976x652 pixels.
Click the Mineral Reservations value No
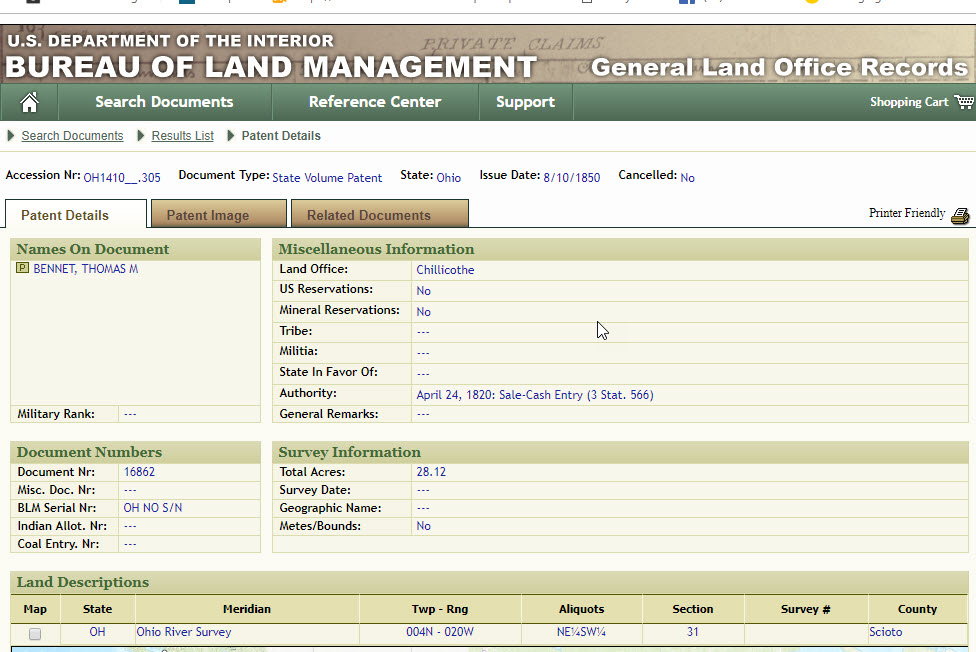click(x=423, y=312)
